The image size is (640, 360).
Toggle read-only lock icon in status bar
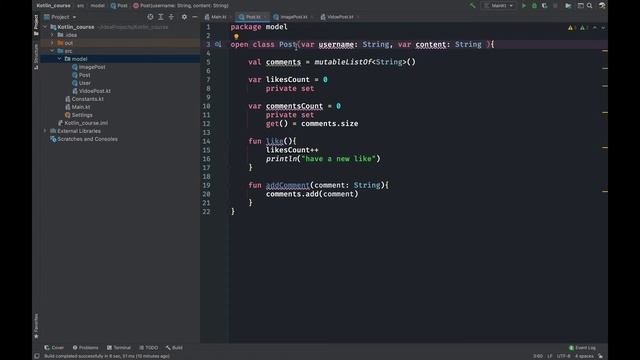click(x=600, y=356)
